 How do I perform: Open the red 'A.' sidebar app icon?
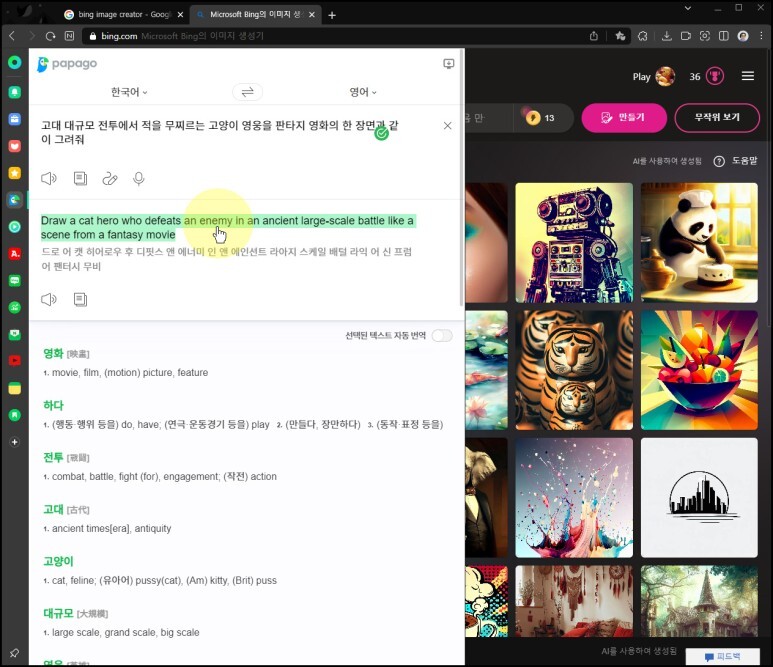coord(15,253)
